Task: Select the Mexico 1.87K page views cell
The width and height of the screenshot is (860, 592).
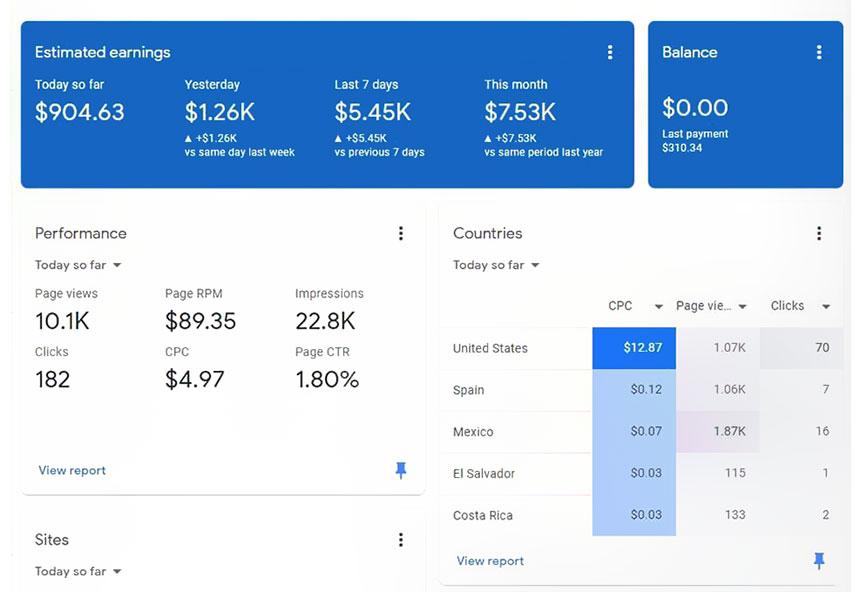Action: tap(718, 432)
